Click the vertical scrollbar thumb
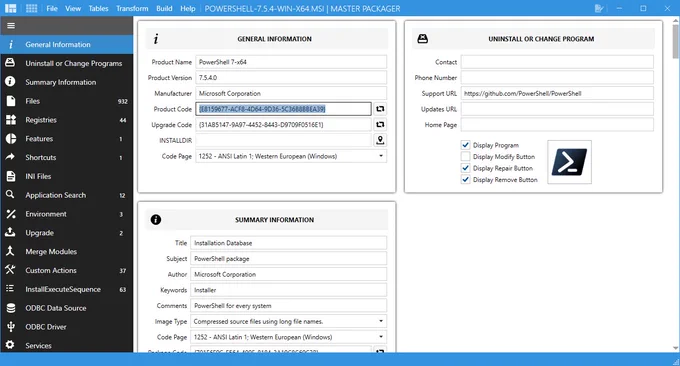680x366 pixels. pyautogui.click(x=676, y=41)
